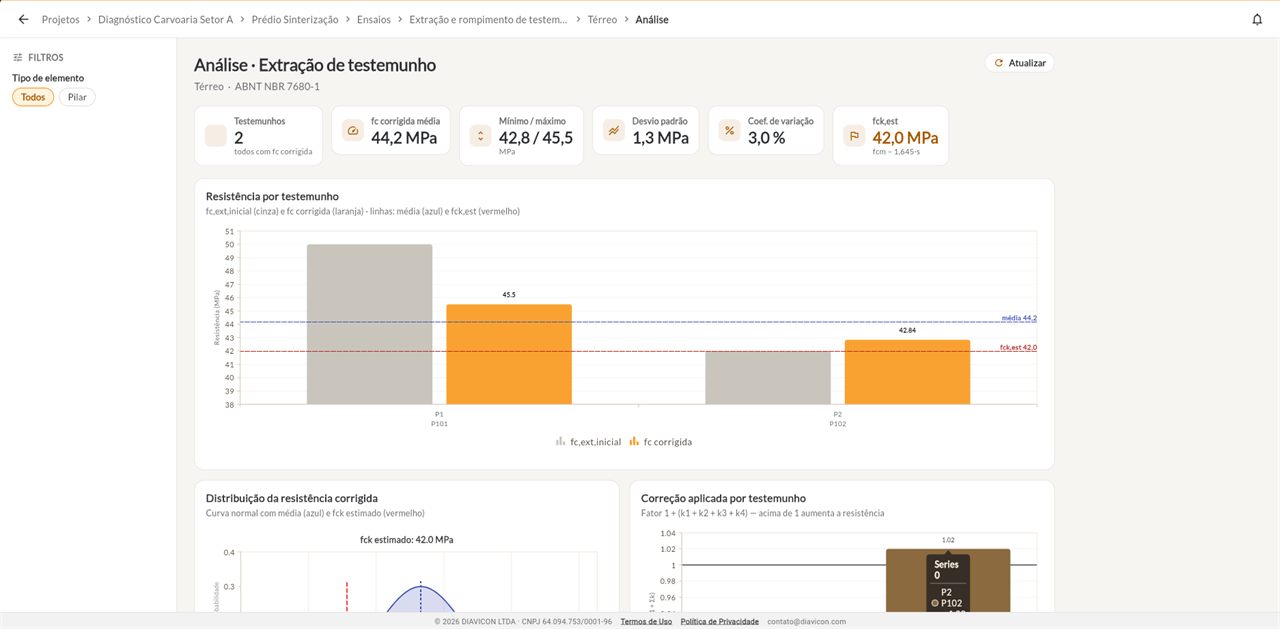Click the ABNT NBR 7680-1 subtitle
This screenshot has height=629, width=1280.
277,87
